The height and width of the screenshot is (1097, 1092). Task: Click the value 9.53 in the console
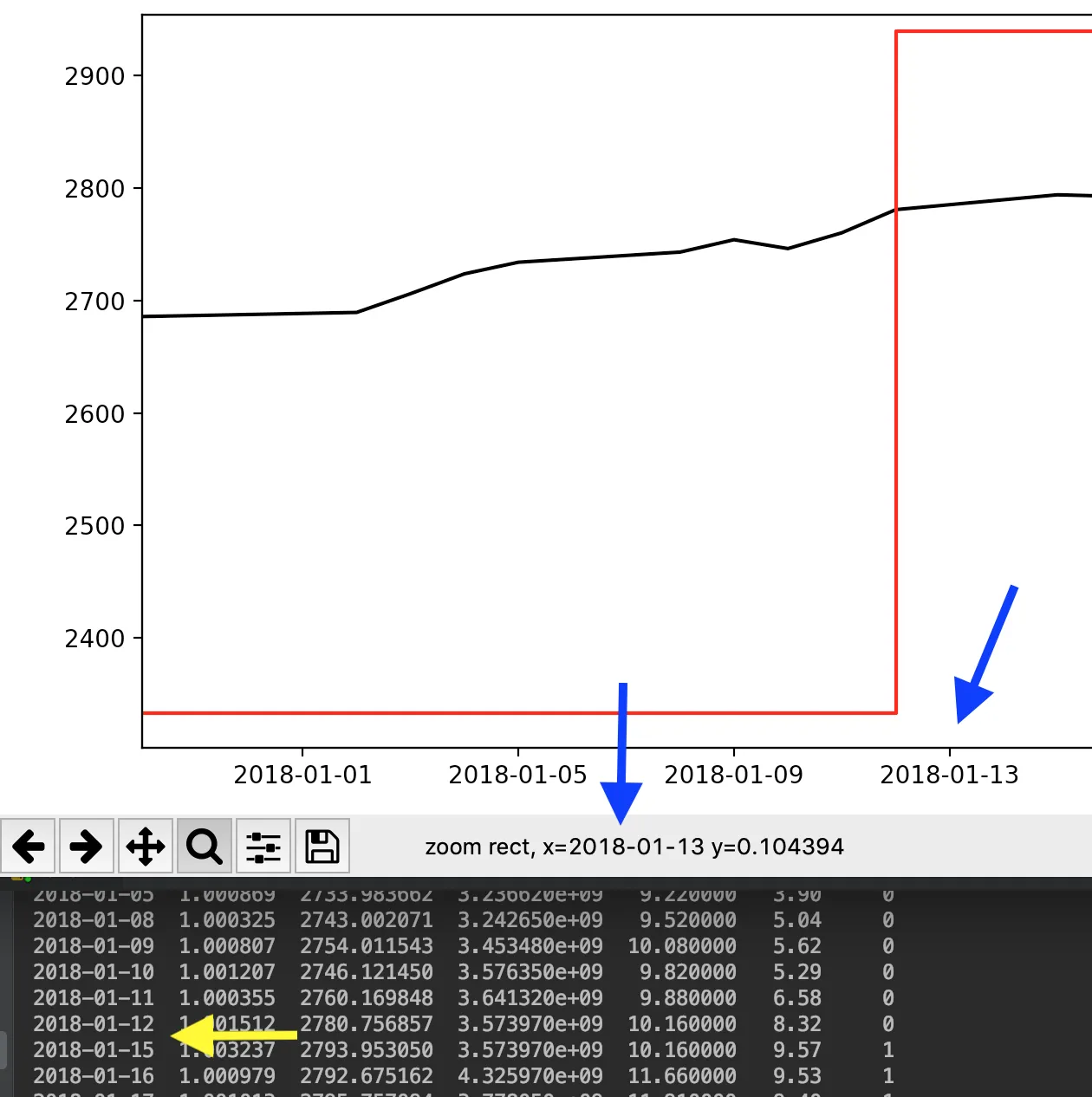pos(797,1075)
